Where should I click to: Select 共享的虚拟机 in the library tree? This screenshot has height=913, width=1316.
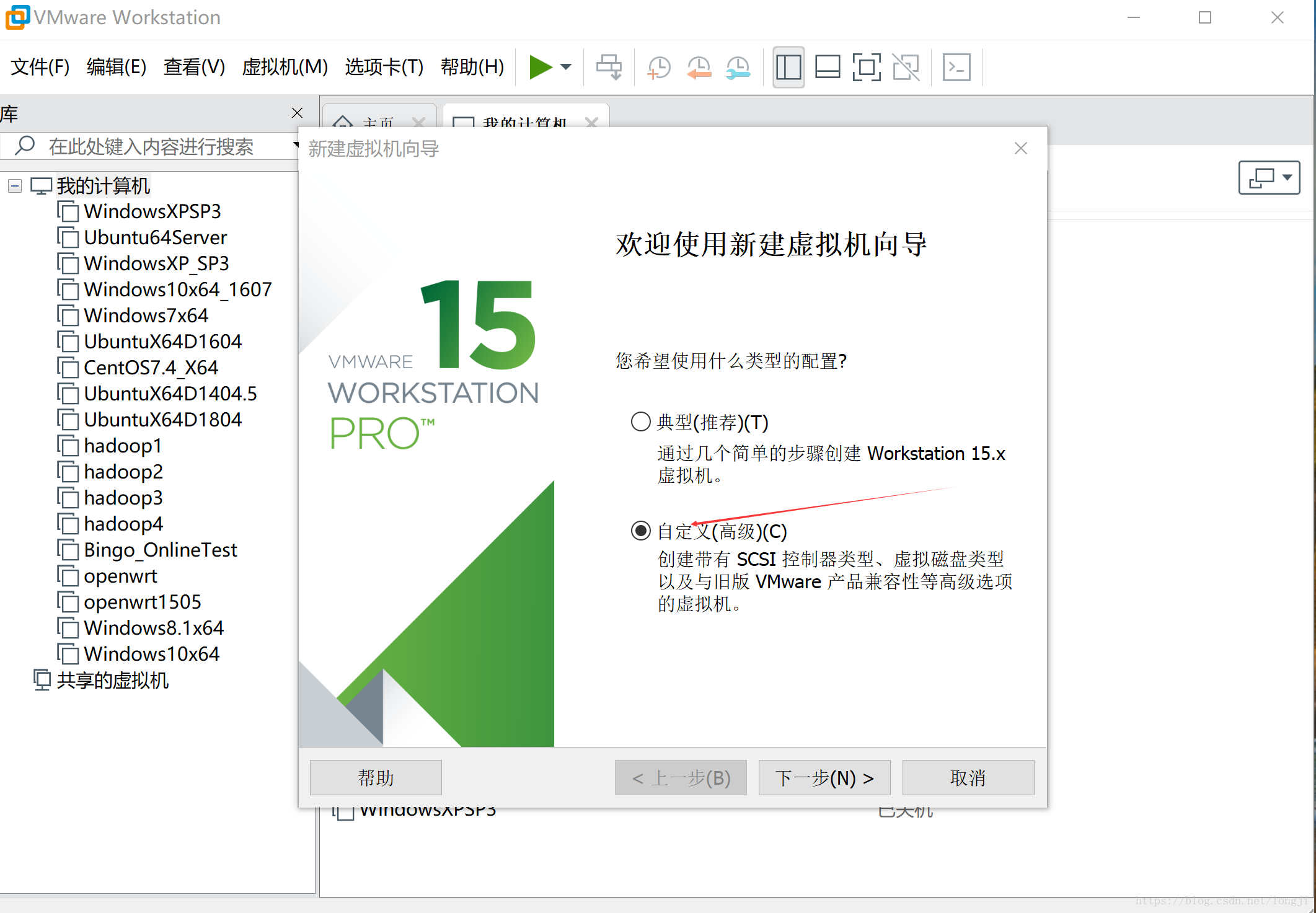coord(112,680)
